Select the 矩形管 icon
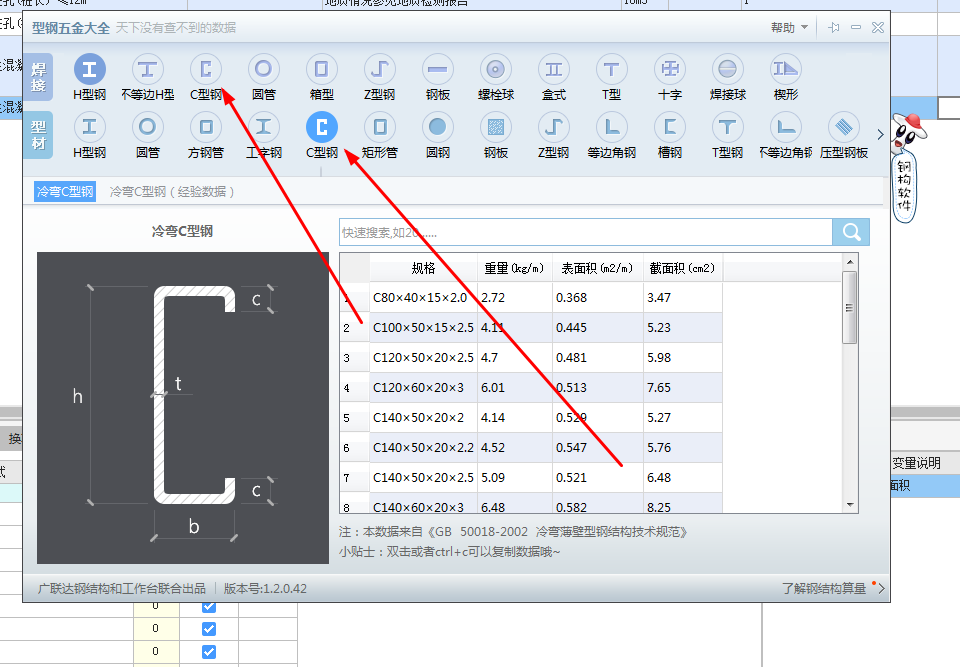Viewport: 960px width, 667px height. (380, 127)
